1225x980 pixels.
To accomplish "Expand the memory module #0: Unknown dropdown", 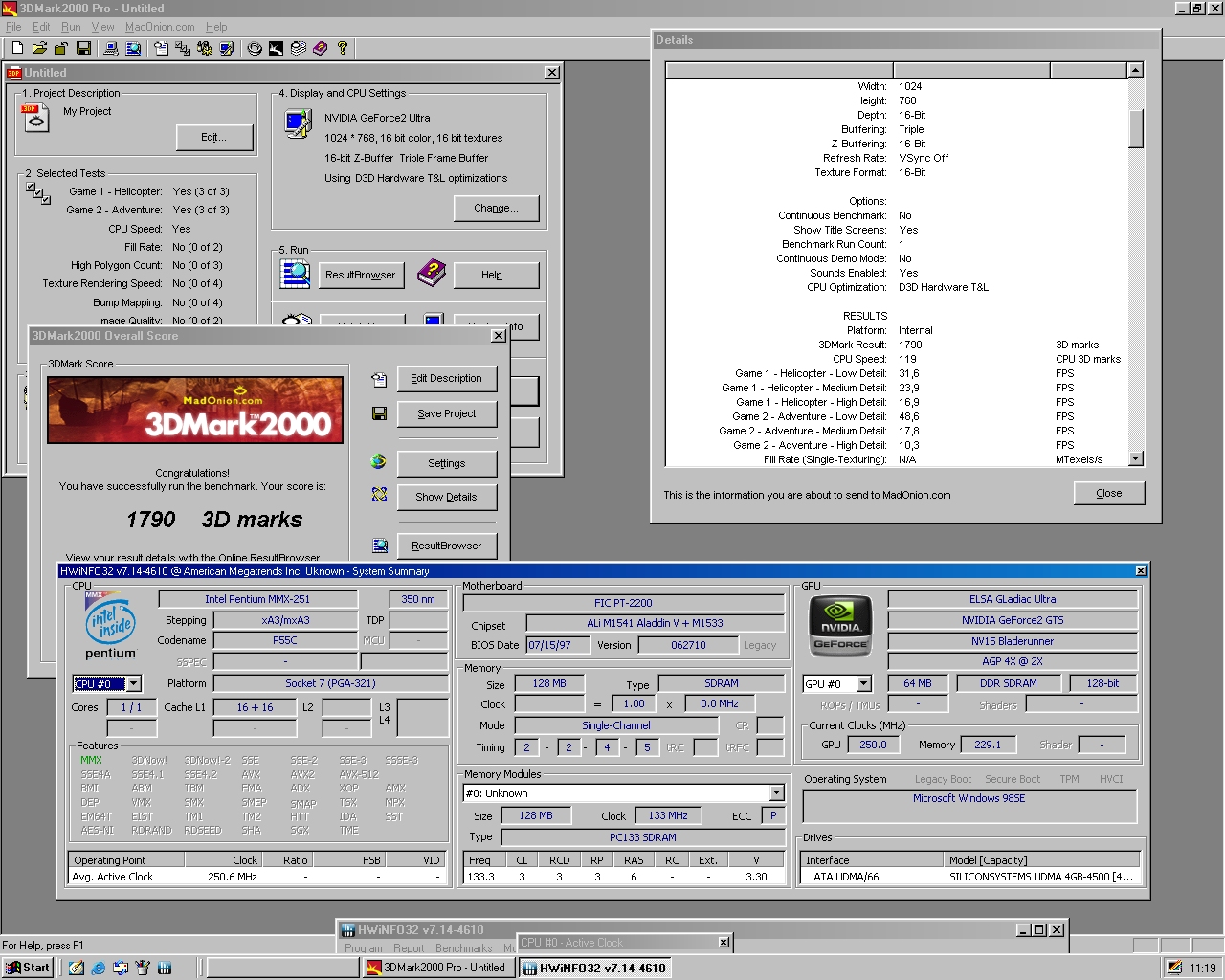I will pos(777,793).
